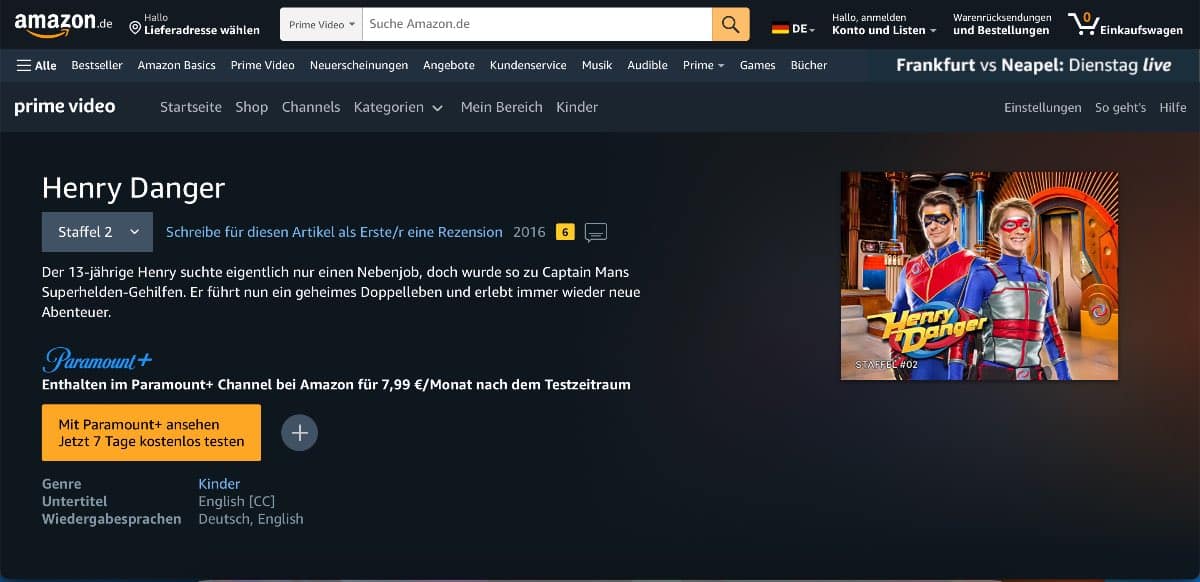Screen dimensions: 1200x582
Task: Open the Prime Video search category dropdown
Action: pyautogui.click(x=321, y=24)
